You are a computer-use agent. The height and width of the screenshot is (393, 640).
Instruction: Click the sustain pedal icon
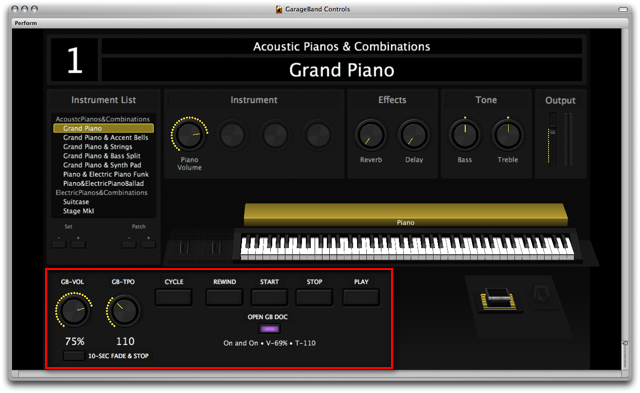pyautogui.click(x=498, y=300)
